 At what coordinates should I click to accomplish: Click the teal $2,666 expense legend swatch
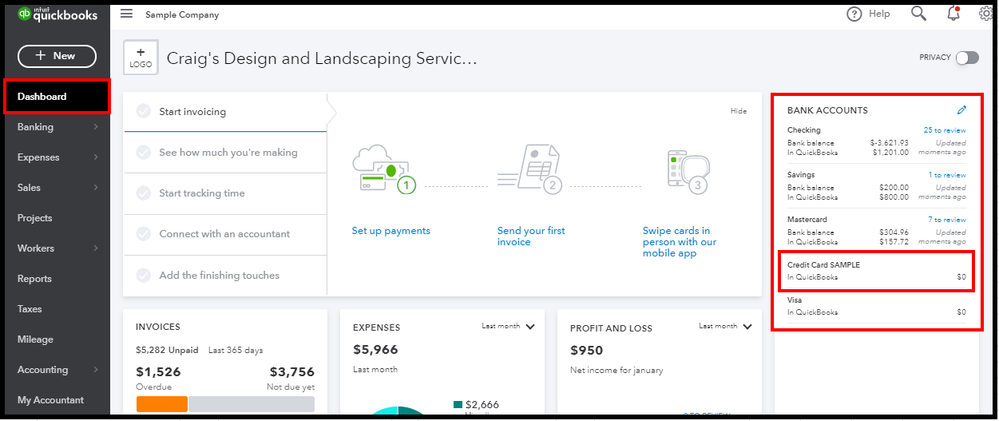457,404
